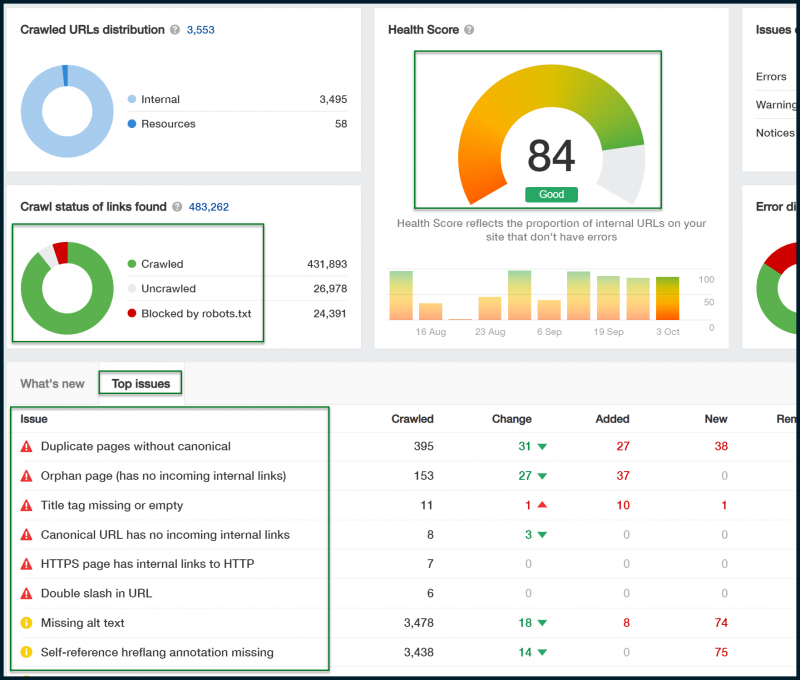Image resolution: width=800 pixels, height=680 pixels.
Task: Click the Crawl status donut chart
Action: click(x=67, y=288)
